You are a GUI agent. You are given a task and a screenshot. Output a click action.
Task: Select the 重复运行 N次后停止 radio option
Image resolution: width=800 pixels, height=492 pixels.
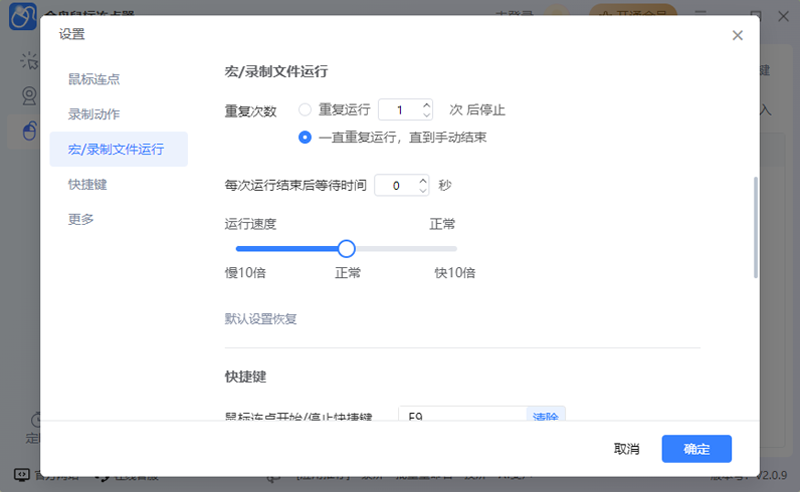(305, 110)
